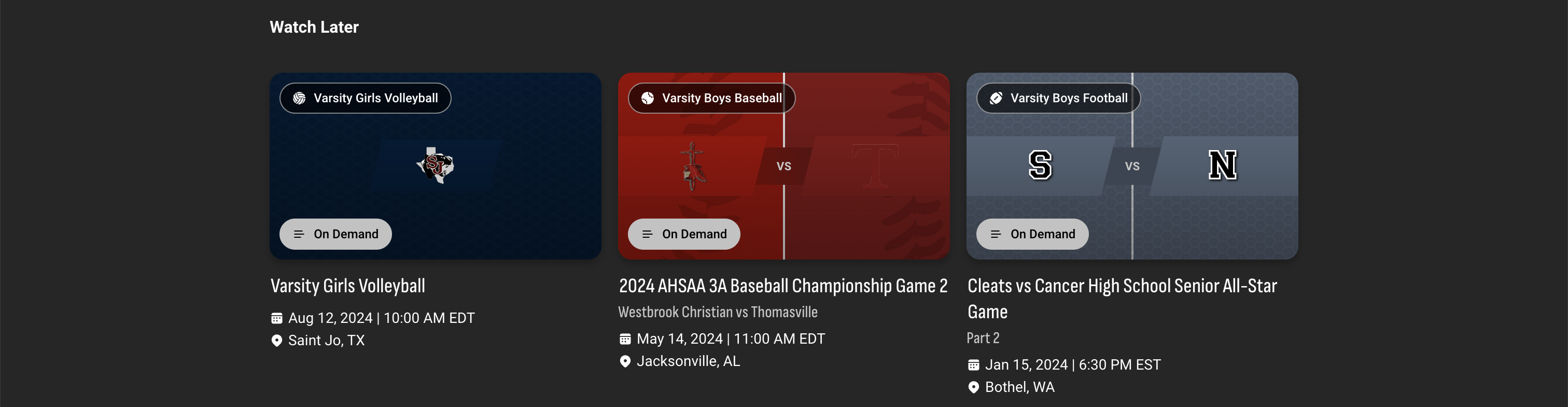The width and height of the screenshot is (1568, 407).
Task: Click the "Westbrook Christian vs Thomasville" subtitle
Action: [719, 311]
